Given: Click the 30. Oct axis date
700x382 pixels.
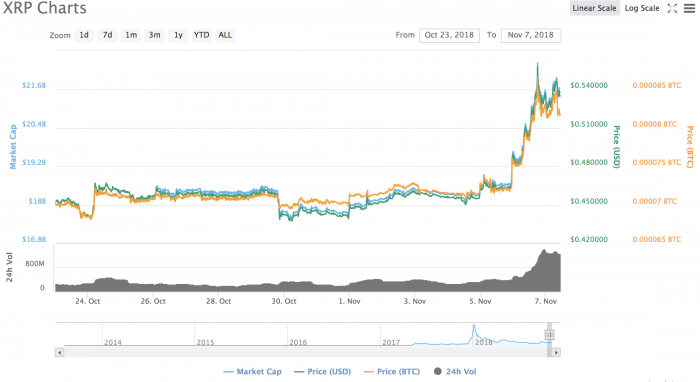Looking at the screenshot, I should (x=284, y=301).
